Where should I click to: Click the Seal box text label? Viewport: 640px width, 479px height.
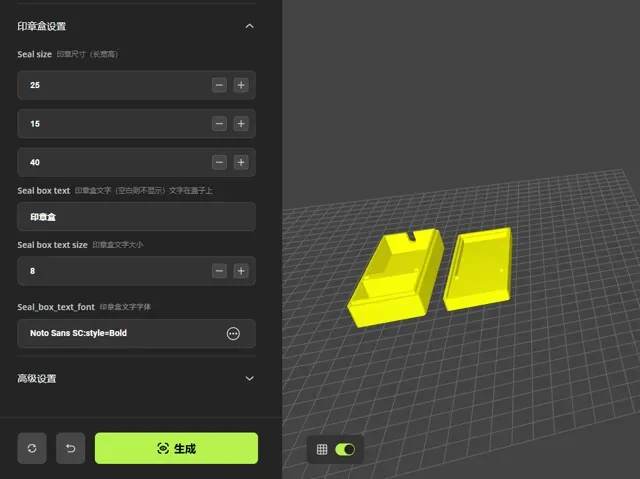[x=44, y=191]
